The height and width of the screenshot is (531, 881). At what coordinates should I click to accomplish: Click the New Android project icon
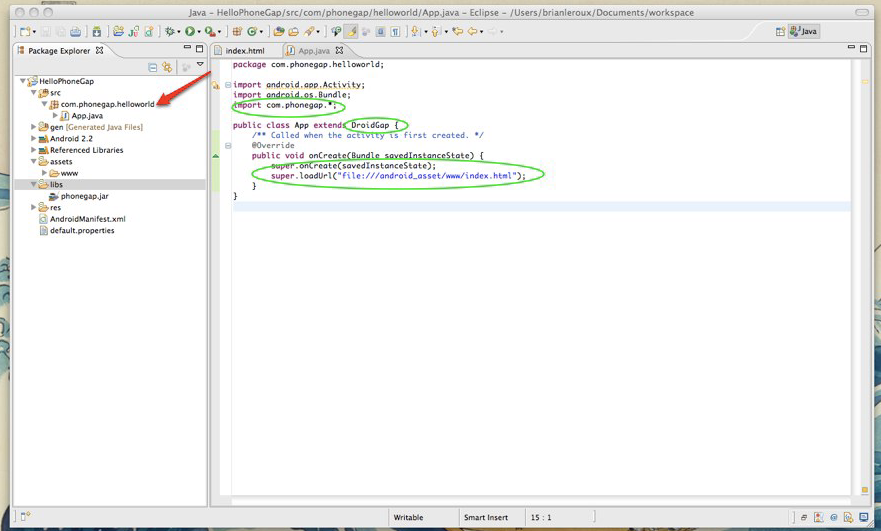pyautogui.click(x=118, y=32)
